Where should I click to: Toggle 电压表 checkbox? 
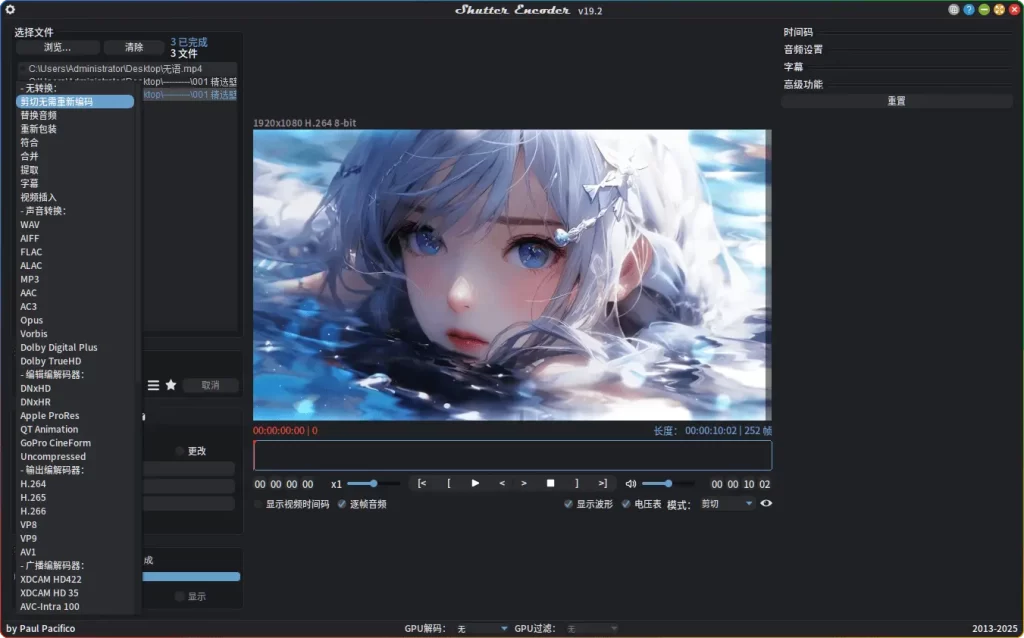coord(626,504)
